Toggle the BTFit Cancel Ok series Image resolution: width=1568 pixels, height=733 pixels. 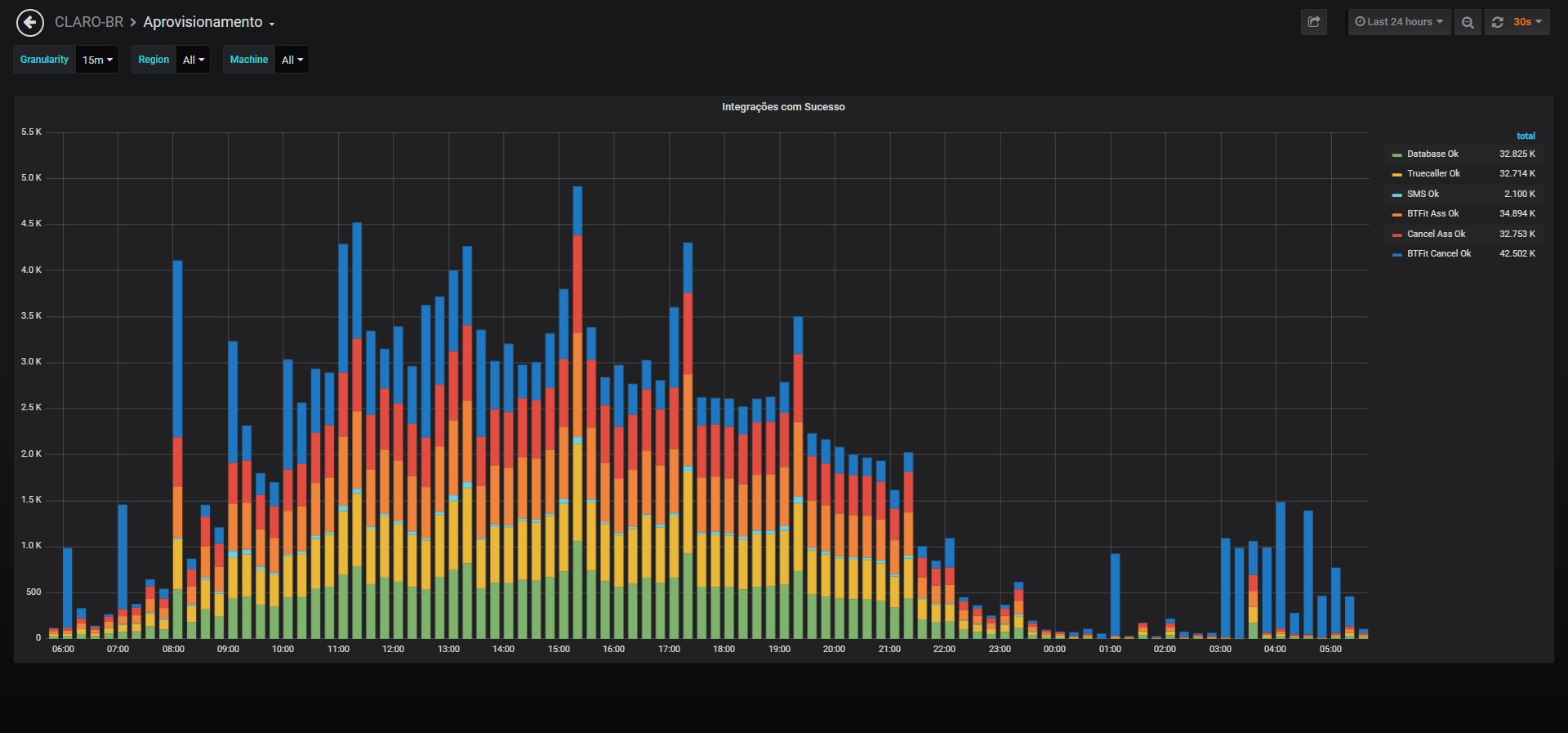tap(1439, 253)
